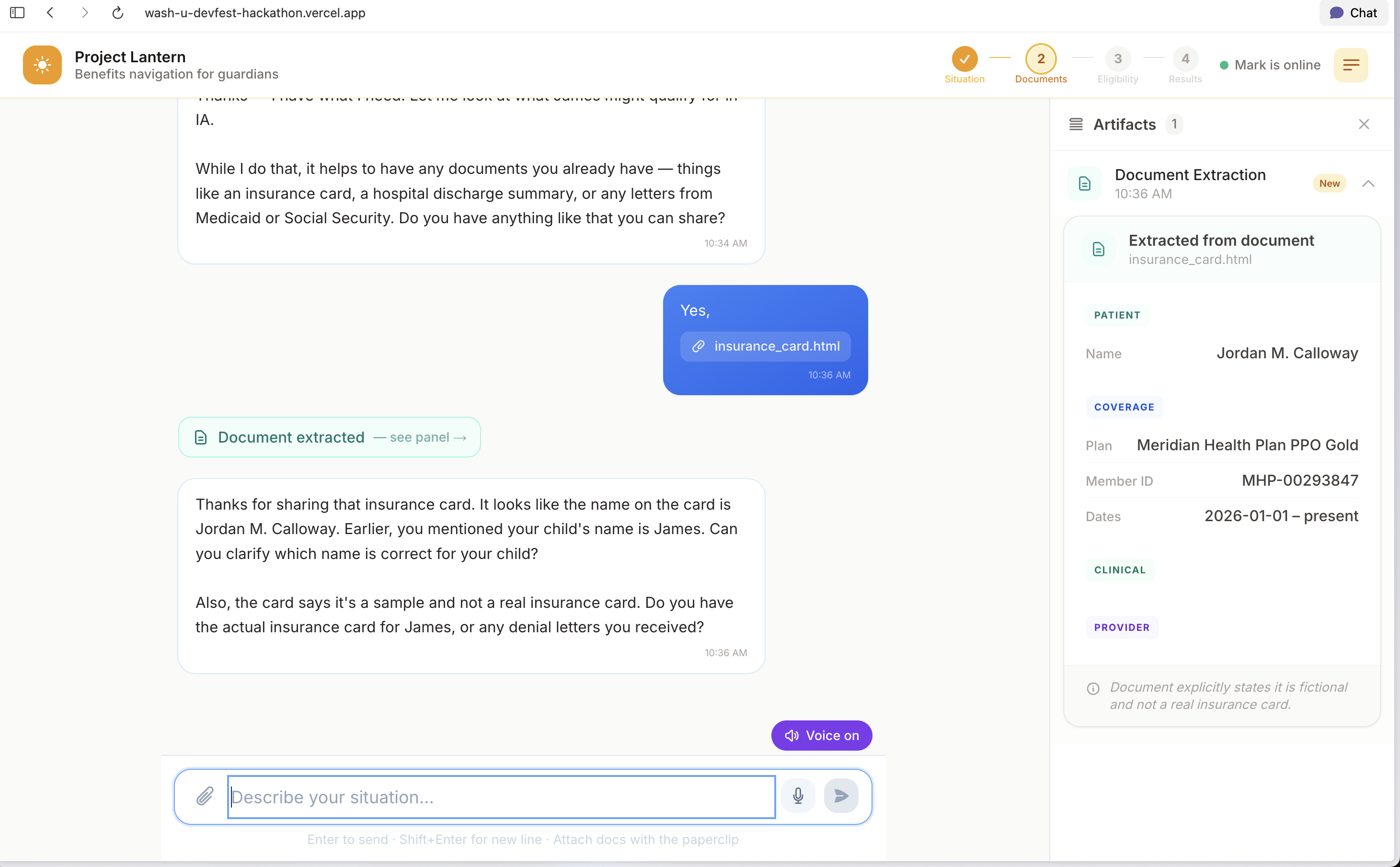
Task: Click the Project Lantern sun logo
Action: [x=42, y=65]
